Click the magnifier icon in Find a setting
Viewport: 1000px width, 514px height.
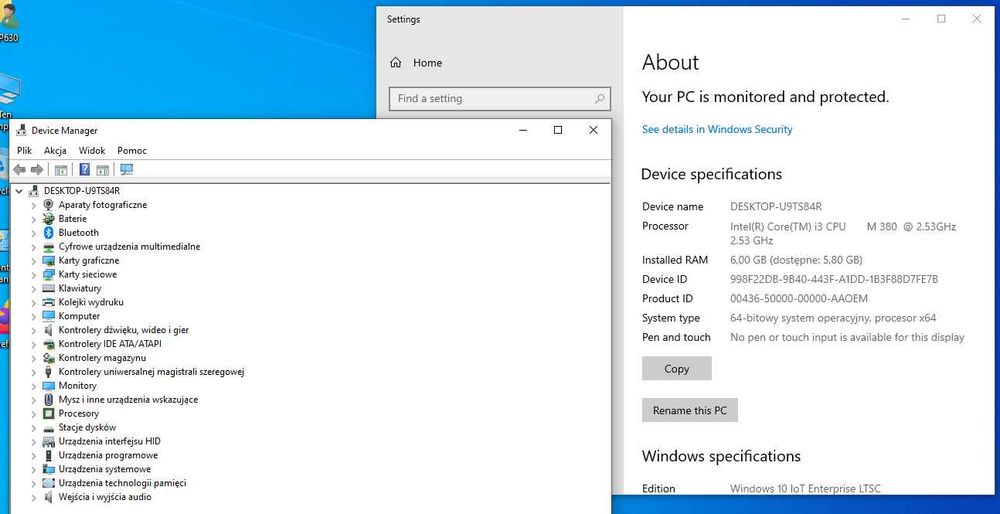coord(599,99)
